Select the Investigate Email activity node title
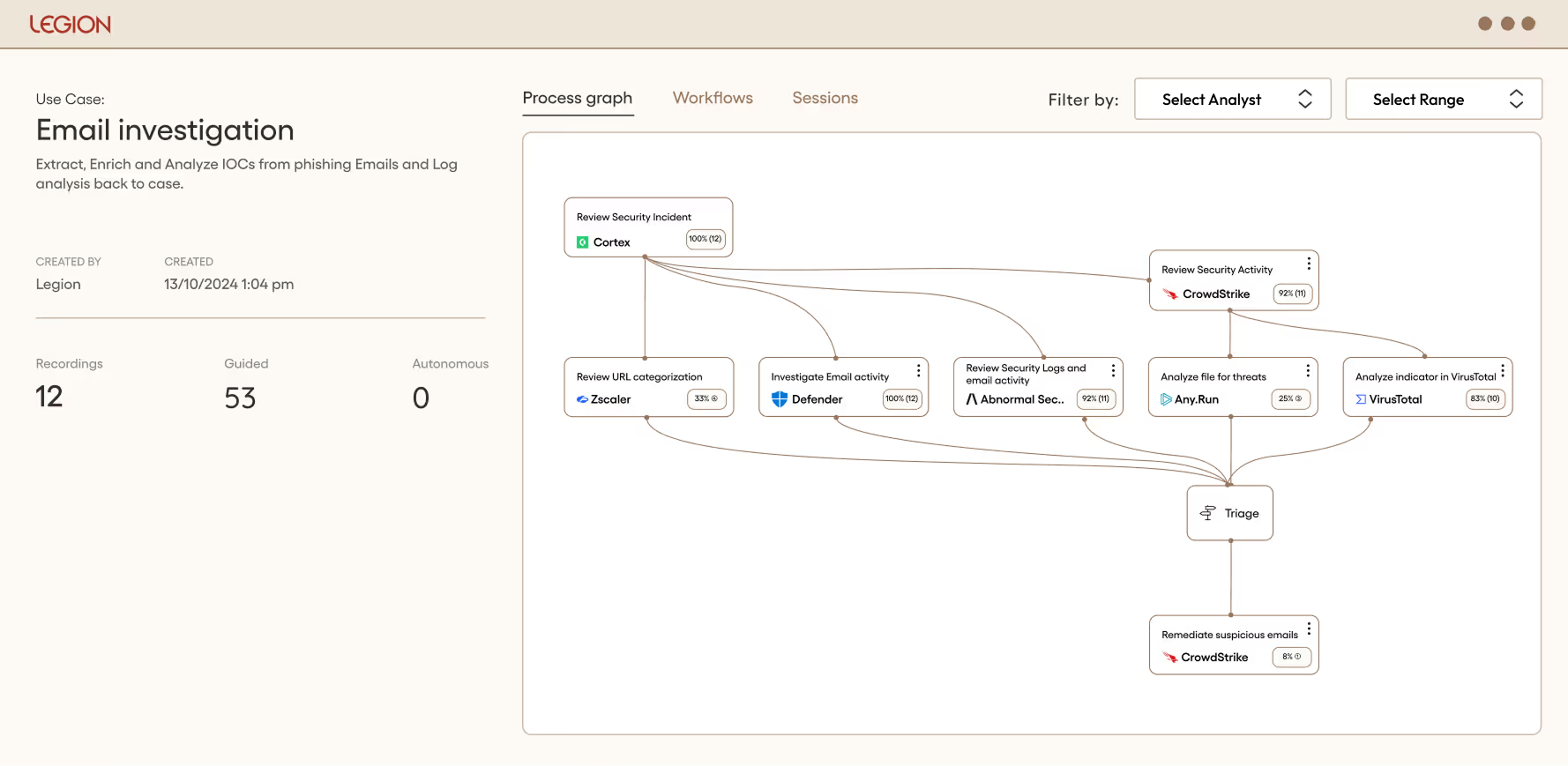Image resolution: width=1568 pixels, height=766 pixels. tap(830, 376)
